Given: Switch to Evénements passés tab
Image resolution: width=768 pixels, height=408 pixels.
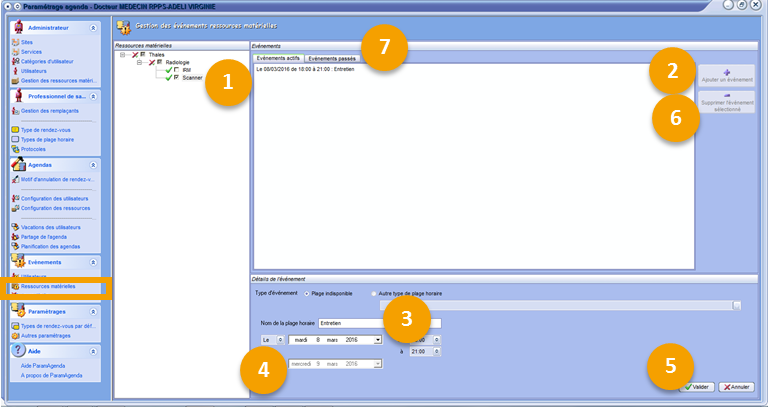Looking at the screenshot, I should tap(329, 59).
